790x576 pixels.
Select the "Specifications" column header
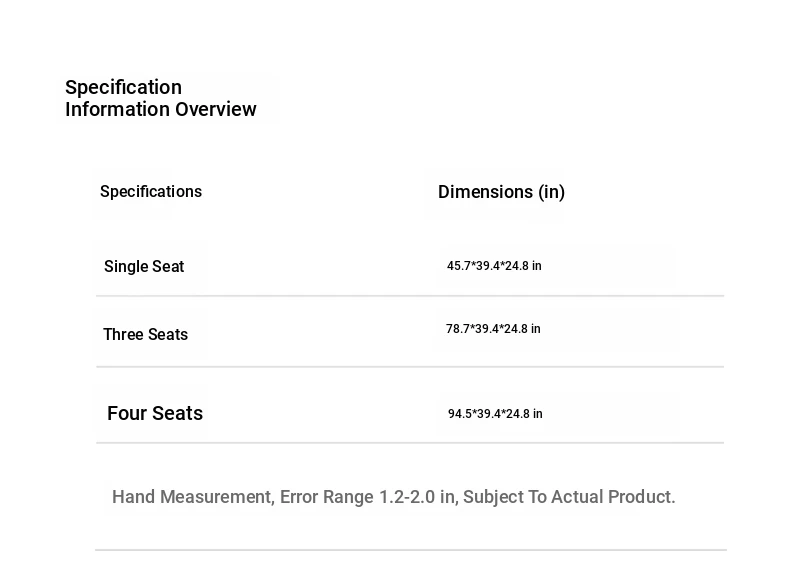(x=151, y=192)
